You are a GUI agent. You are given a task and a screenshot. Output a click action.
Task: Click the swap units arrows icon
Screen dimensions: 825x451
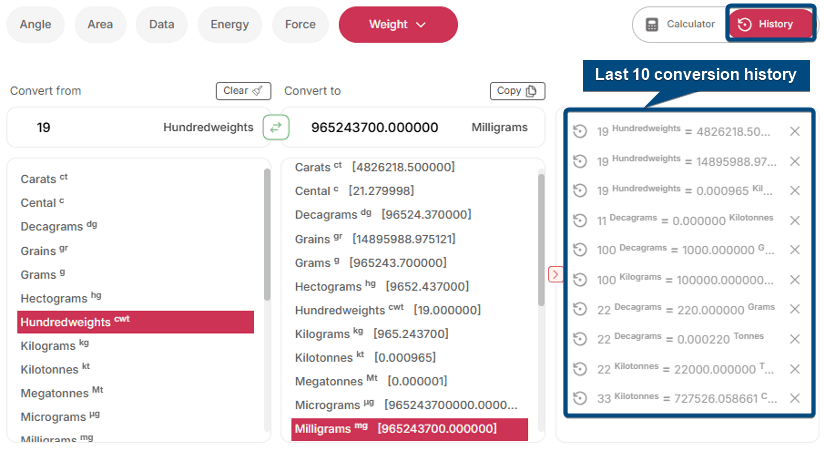point(276,127)
